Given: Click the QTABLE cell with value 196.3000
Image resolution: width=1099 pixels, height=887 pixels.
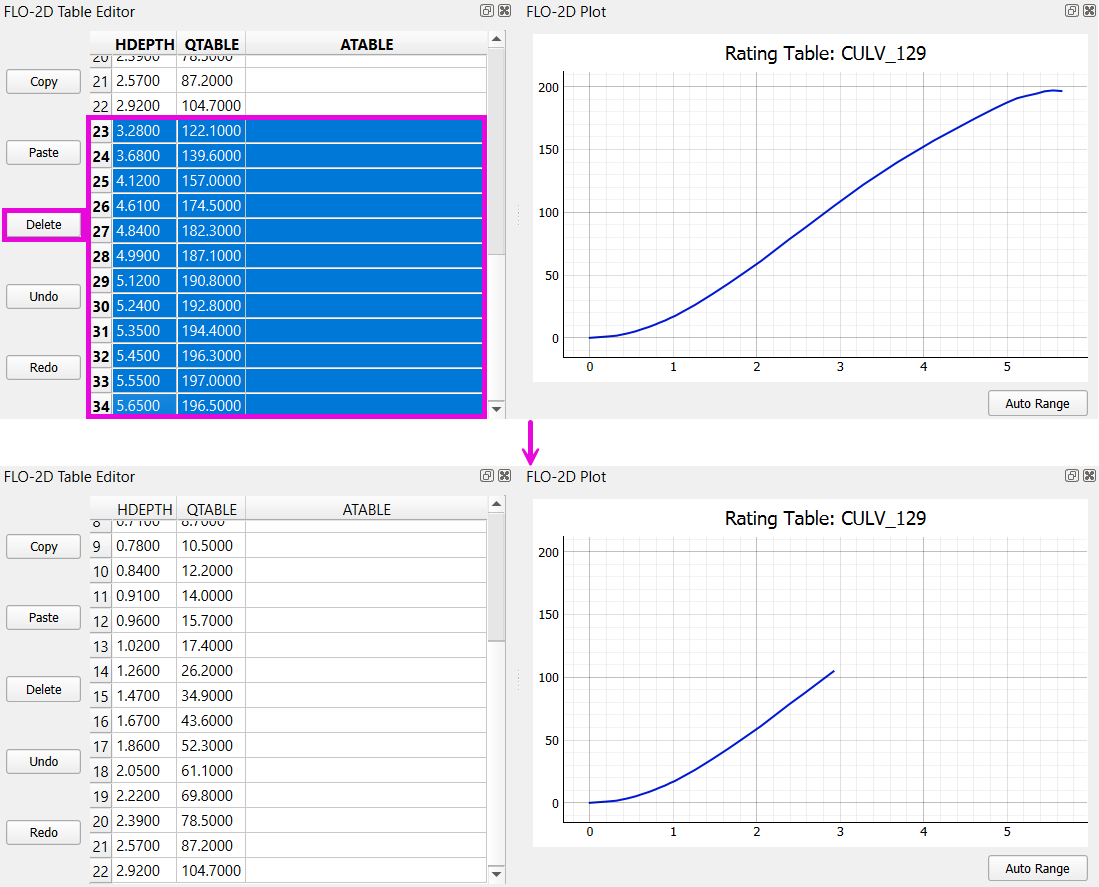Looking at the screenshot, I should click(211, 356).
